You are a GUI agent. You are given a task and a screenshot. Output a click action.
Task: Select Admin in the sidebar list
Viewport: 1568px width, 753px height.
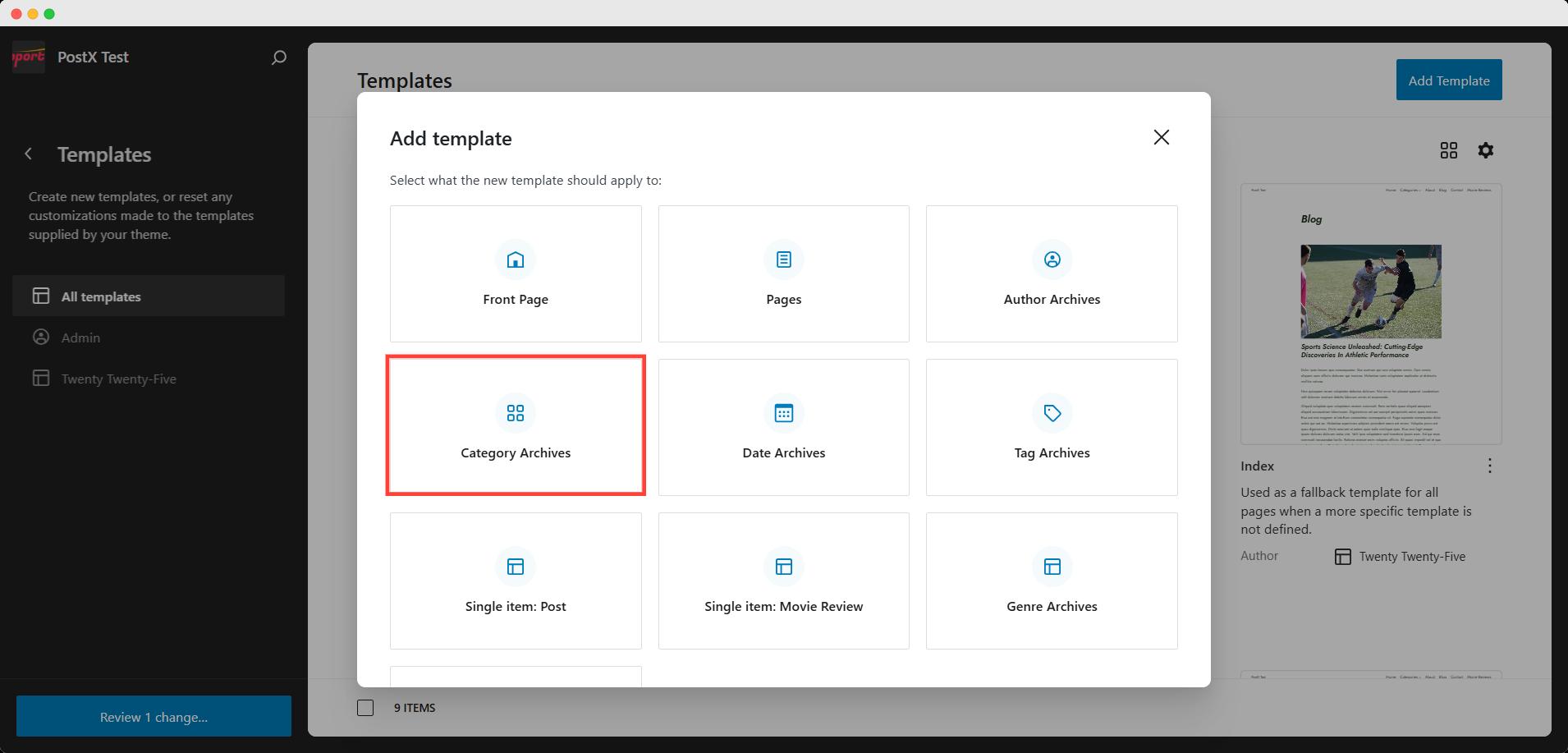[149, 337]
